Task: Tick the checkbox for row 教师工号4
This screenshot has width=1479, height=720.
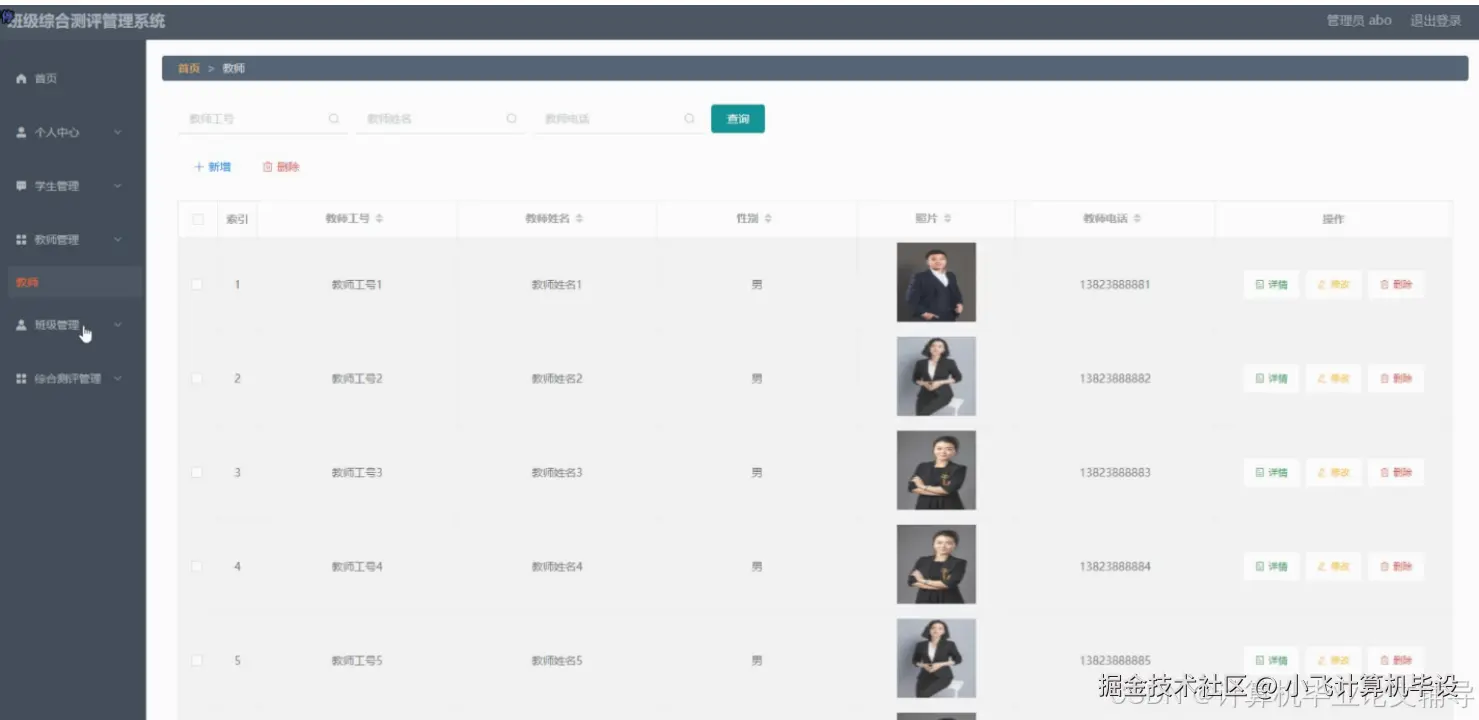Action: 197,567
